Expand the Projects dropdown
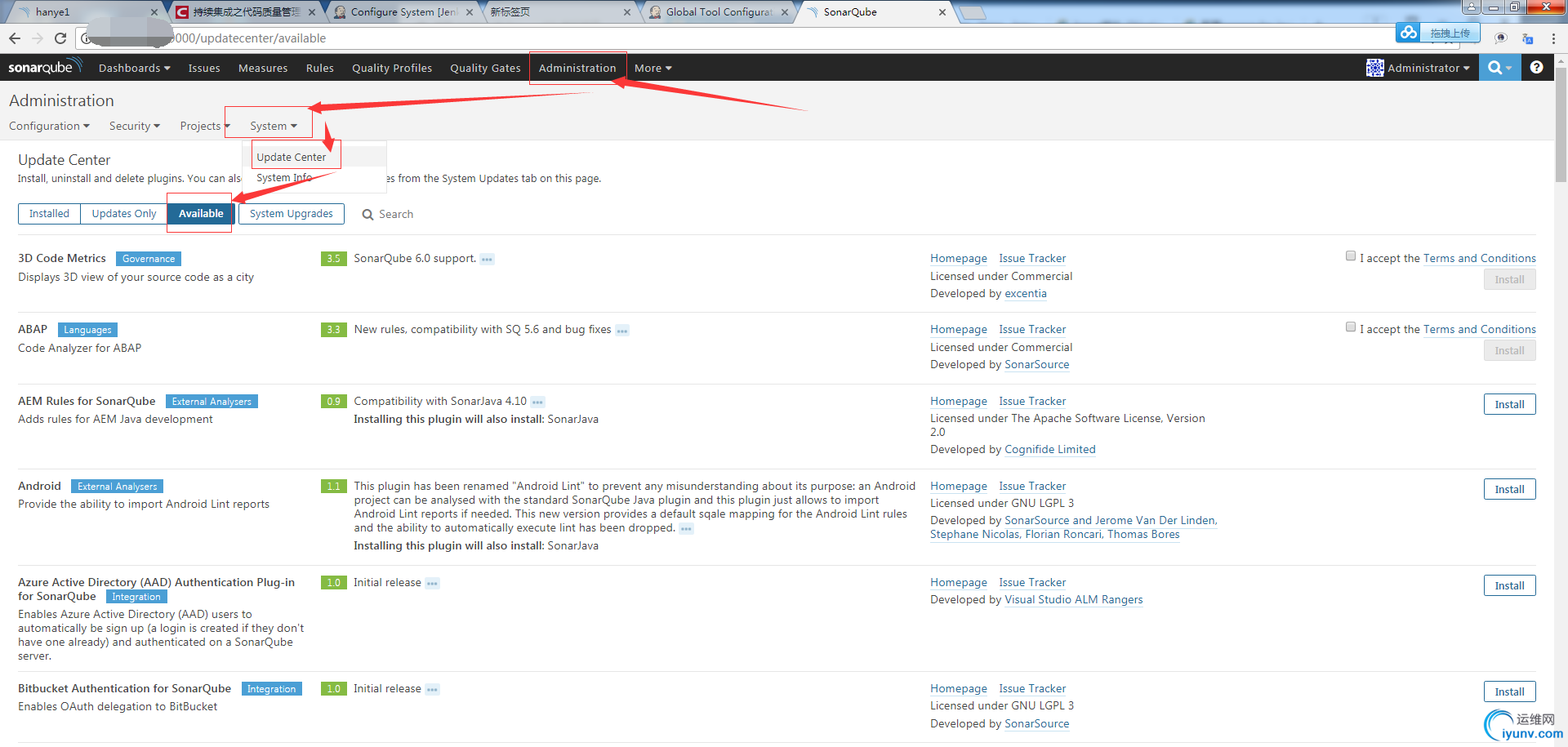The width and height of the screenshot is (1568, 747). [x=205, y=126]
